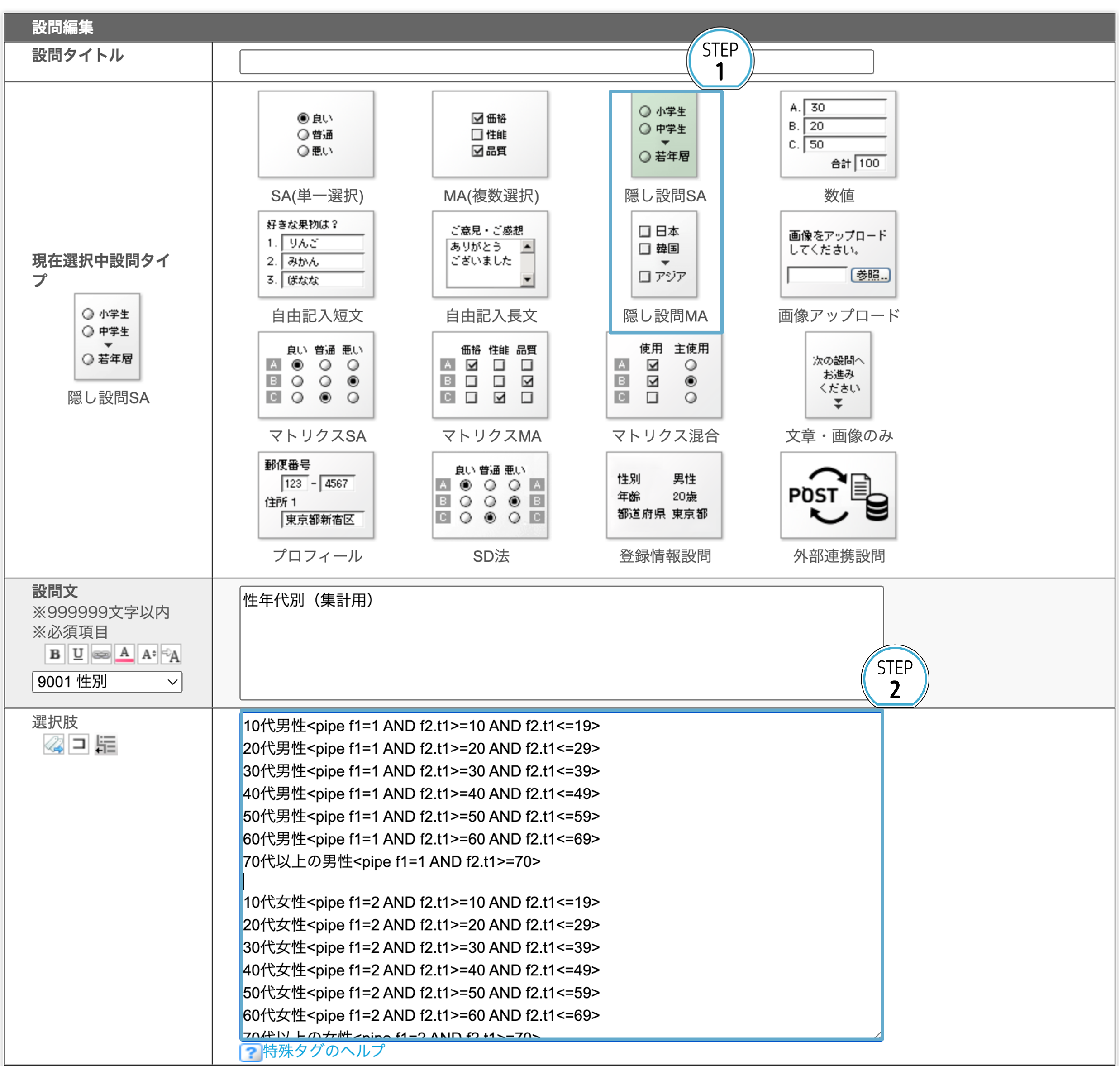The height and width of the screenshot is (1066, 1120).
Task: Click the コ bracket icon under 選択肢
Action: point(79,744)
